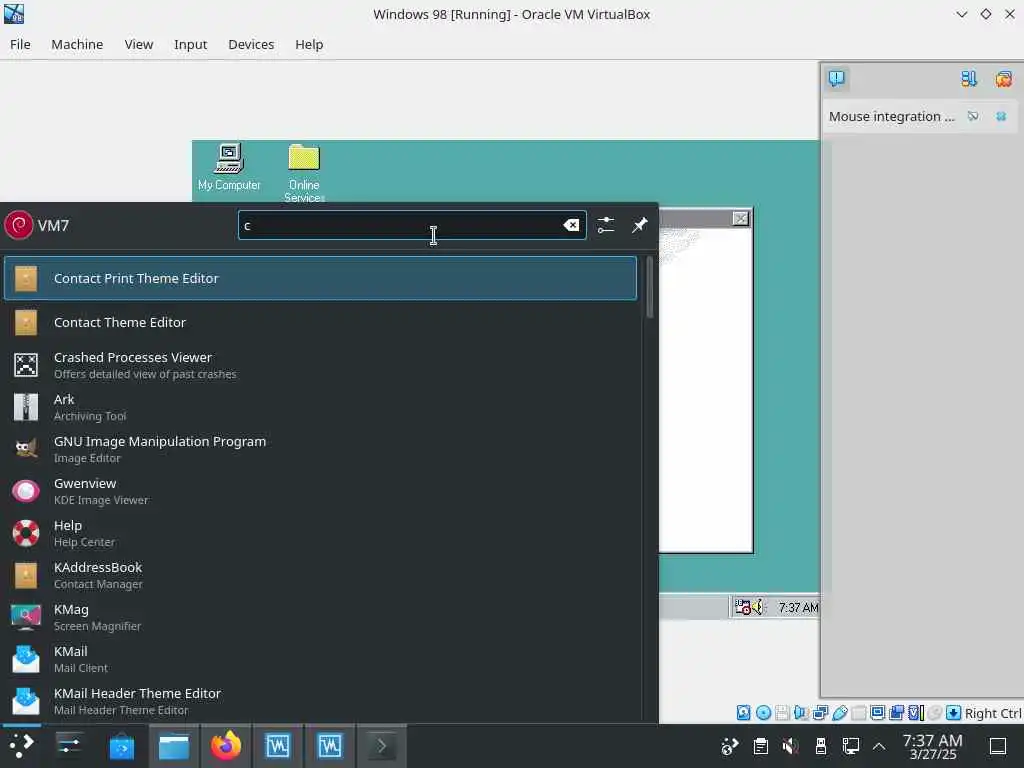The width and height of the screenshot is (1024, 768).
Task: Open KMag screen magnifier
Action: tap(320, 616)
